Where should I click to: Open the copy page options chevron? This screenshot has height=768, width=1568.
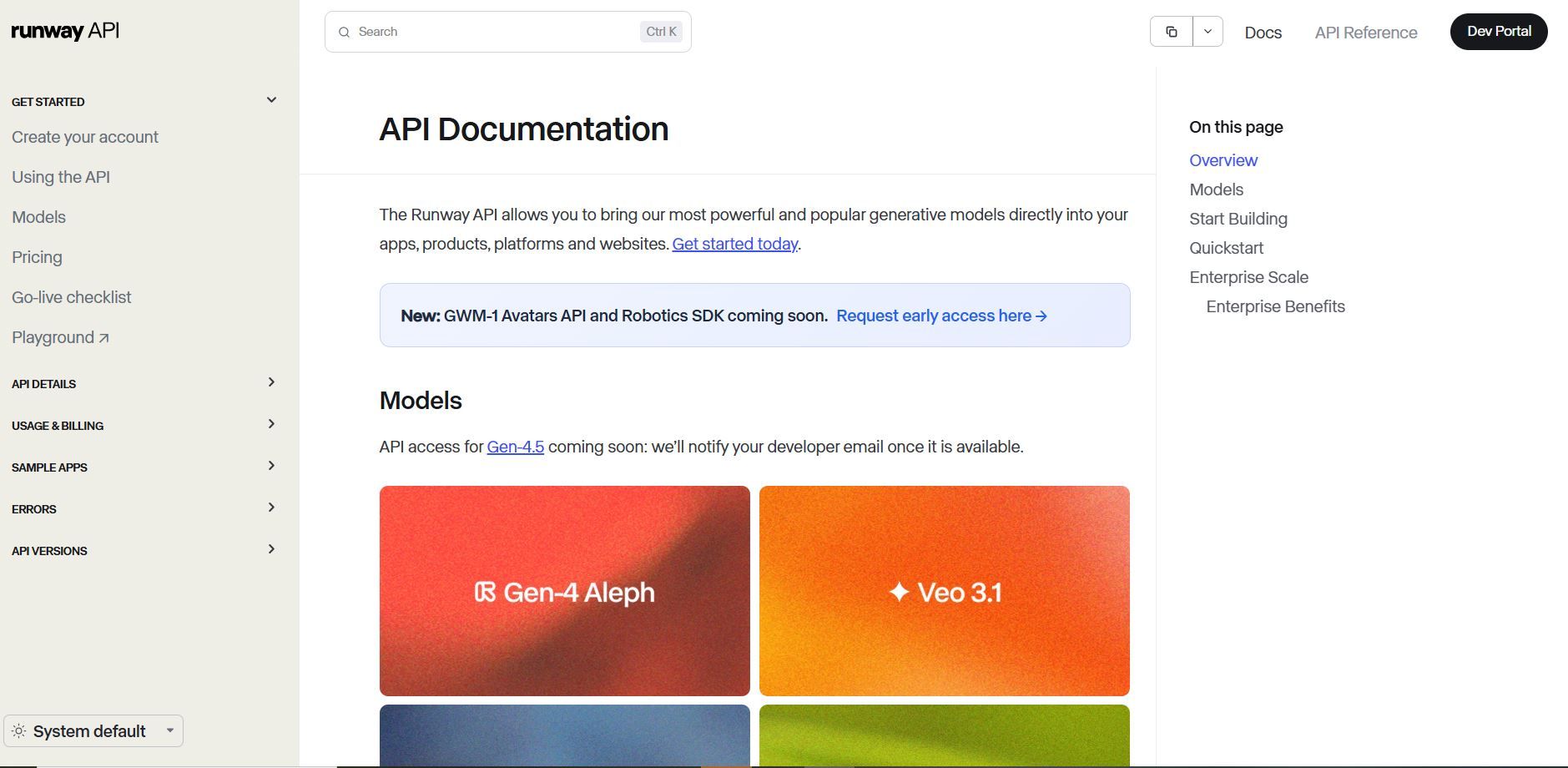click(1208, 32)
